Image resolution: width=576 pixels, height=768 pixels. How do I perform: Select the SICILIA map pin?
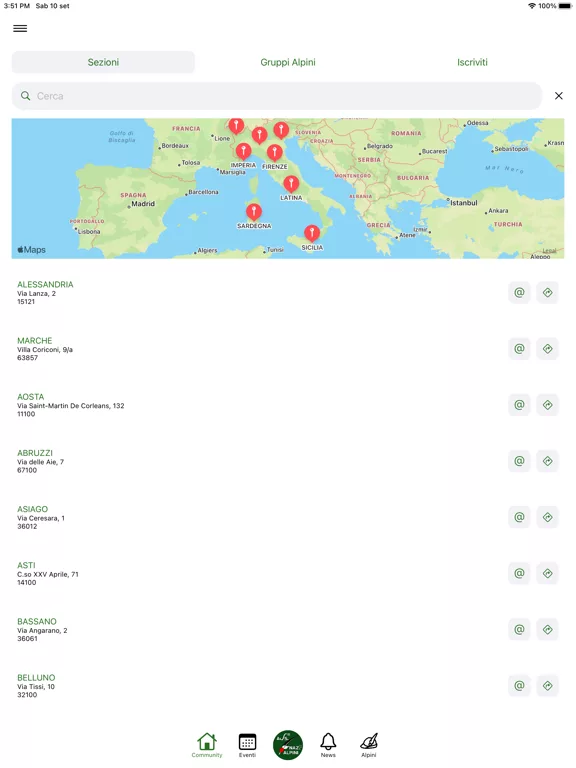pyautogui.click(x=312, y=233)
